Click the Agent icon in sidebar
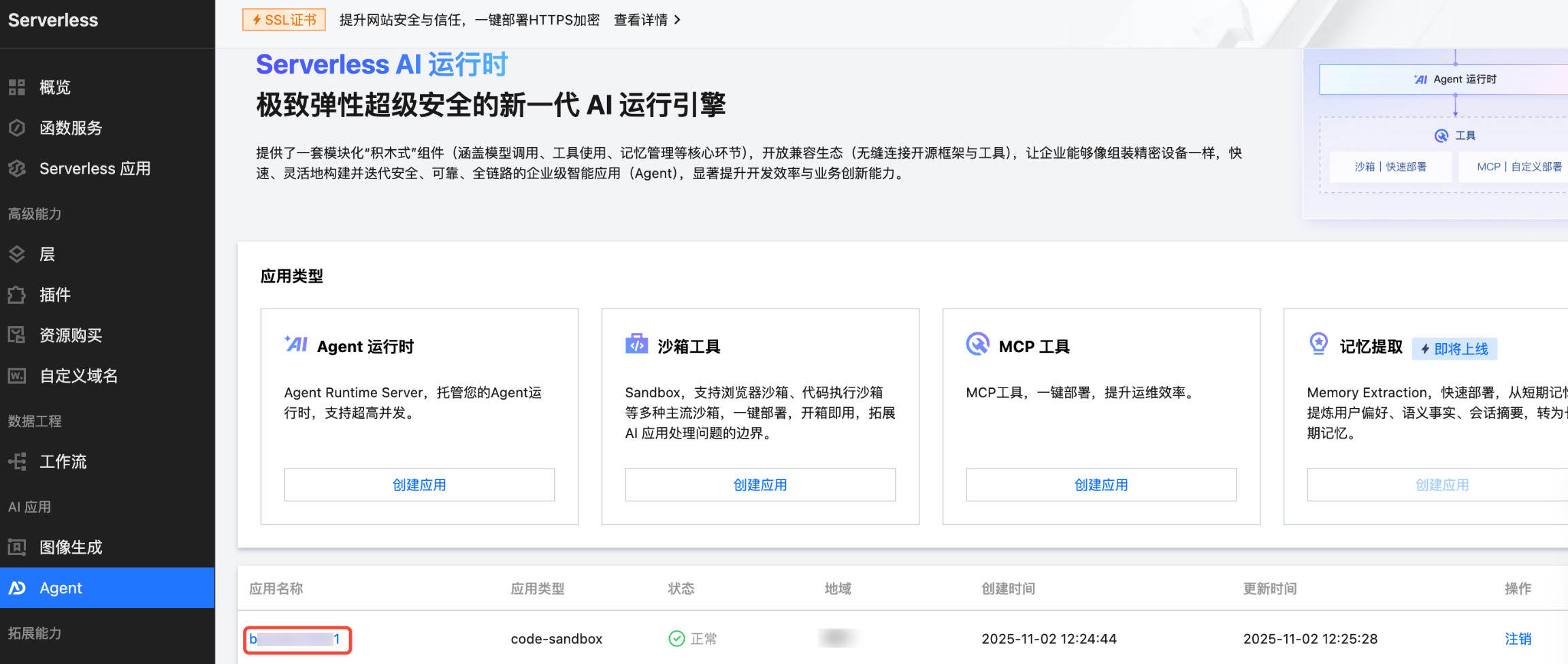This screenshot has width=1568, height=664. point(17,588)
